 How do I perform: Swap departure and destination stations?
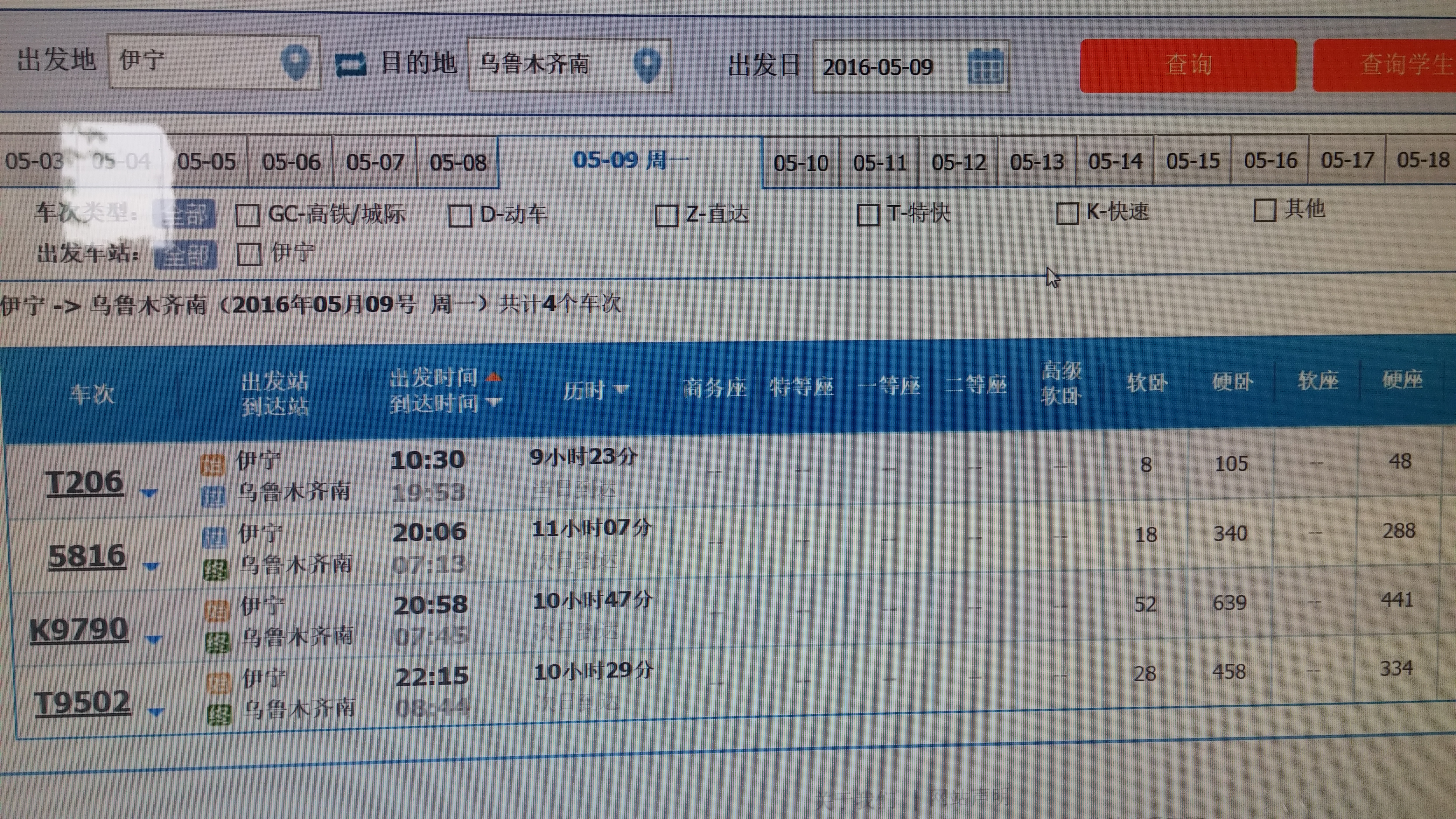[x=350, y=64]
